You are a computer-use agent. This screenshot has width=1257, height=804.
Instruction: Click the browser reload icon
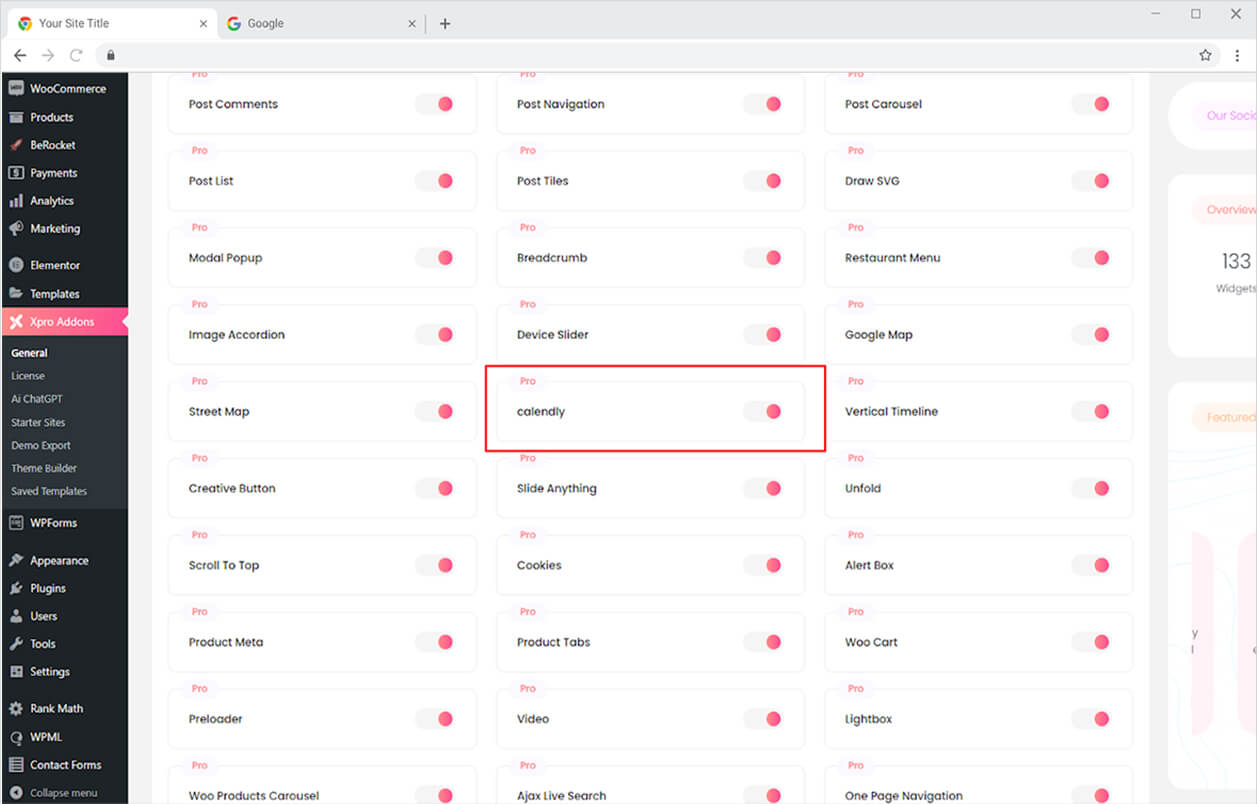pyautogui.click(x=76, y=56)
